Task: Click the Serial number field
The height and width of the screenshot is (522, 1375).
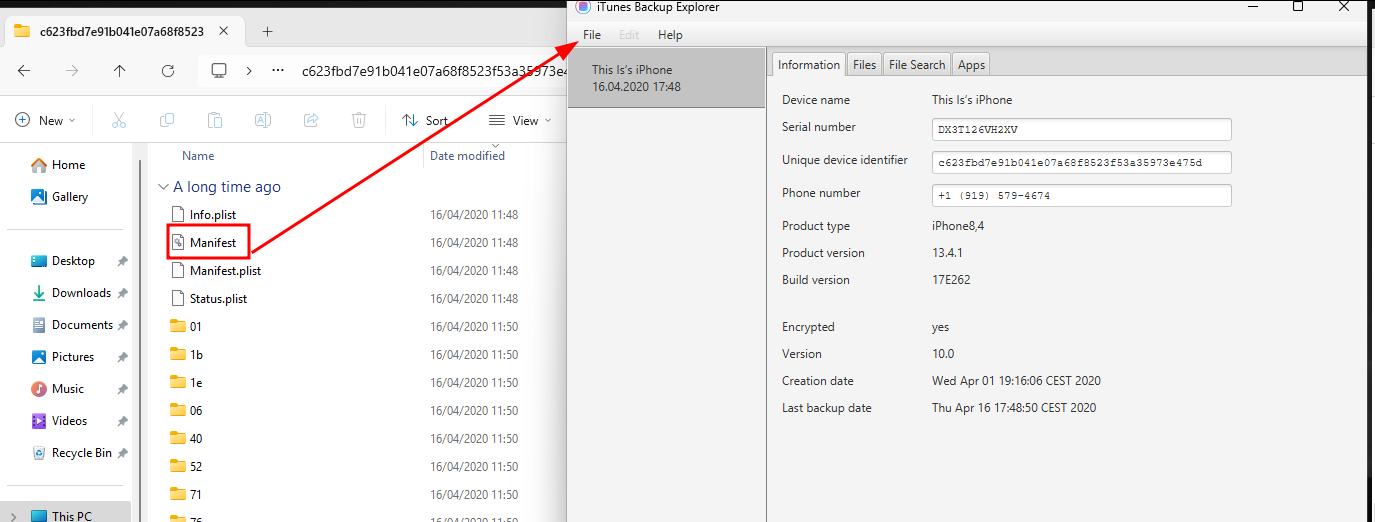Action: tap(1081, 130)
